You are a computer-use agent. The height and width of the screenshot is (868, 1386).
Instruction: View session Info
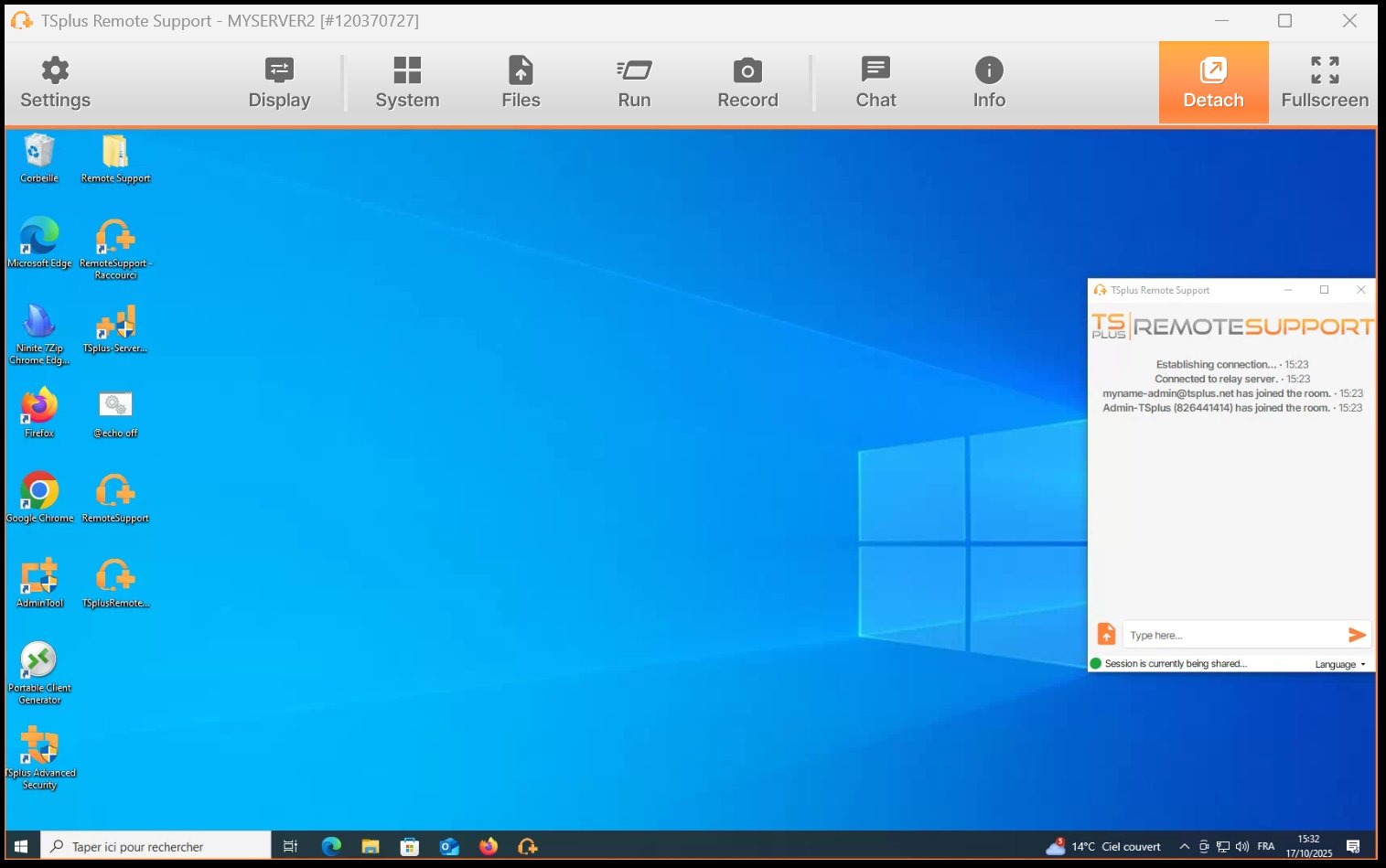(x=988, y=80)
